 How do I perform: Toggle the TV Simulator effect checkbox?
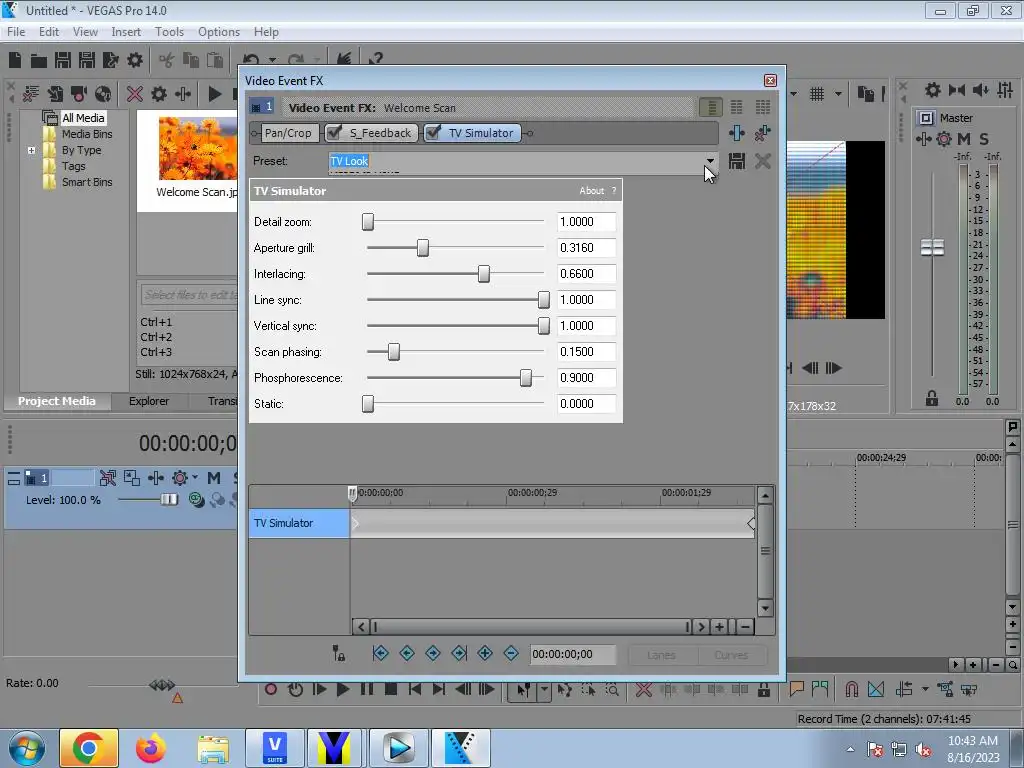click(433, 133)
